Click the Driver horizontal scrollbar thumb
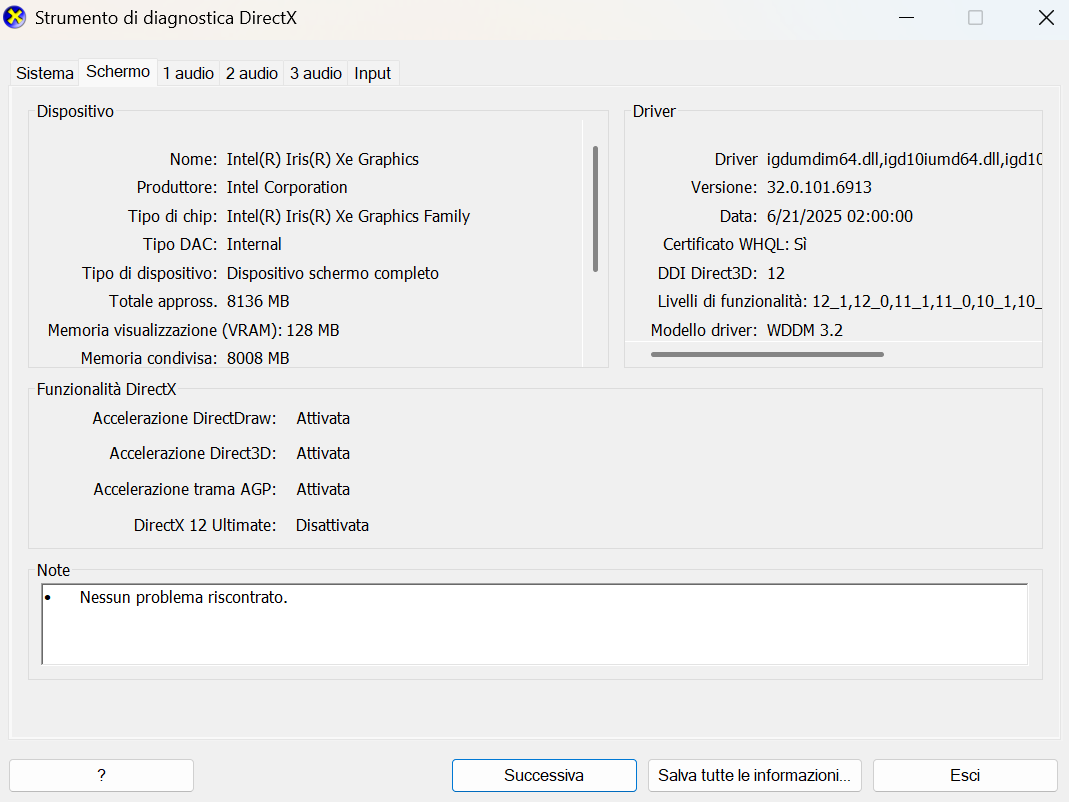Screen dimensions: 1069x802 pyautogui.click(x=767, y=355)
